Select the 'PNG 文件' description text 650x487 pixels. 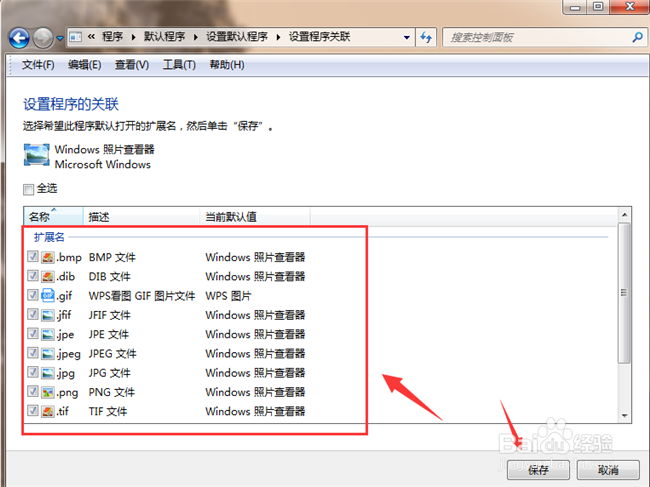112,392
